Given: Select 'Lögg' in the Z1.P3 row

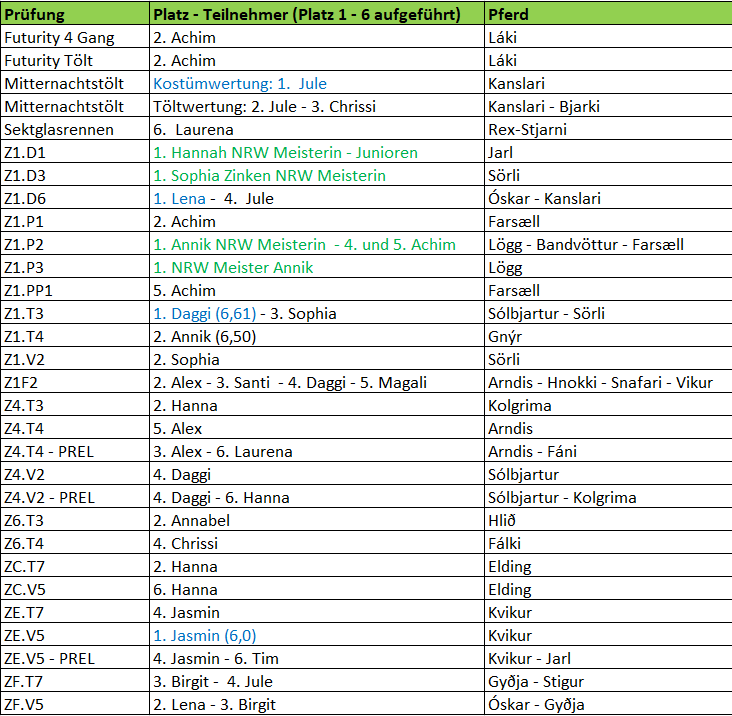Looking at the screenshot, I should click(x=608, y=267).
